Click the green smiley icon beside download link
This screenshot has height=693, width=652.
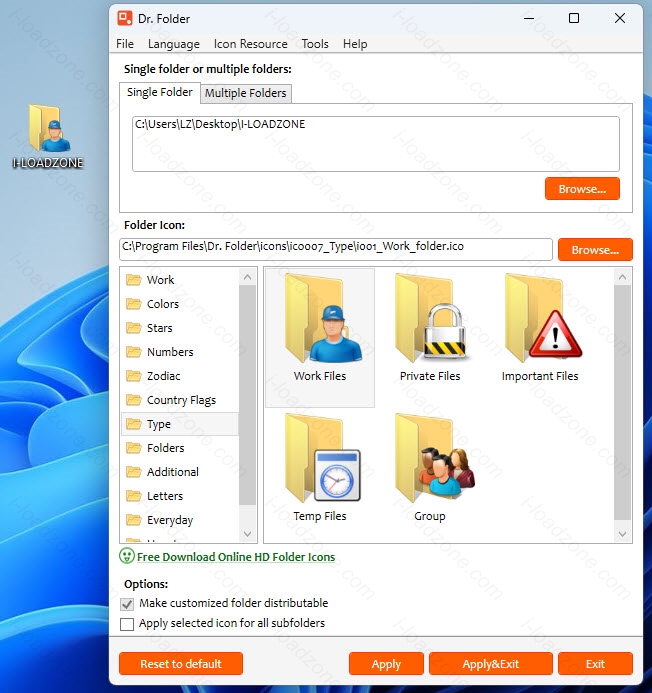click(x=127, y=556)
